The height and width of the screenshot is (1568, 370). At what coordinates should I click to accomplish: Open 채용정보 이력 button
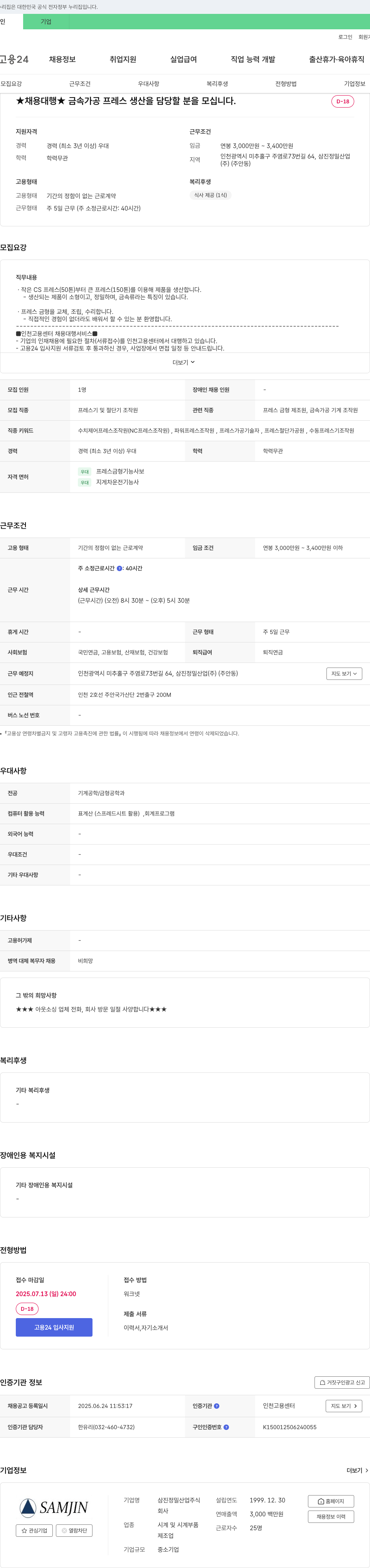(x=331, y=1516)
